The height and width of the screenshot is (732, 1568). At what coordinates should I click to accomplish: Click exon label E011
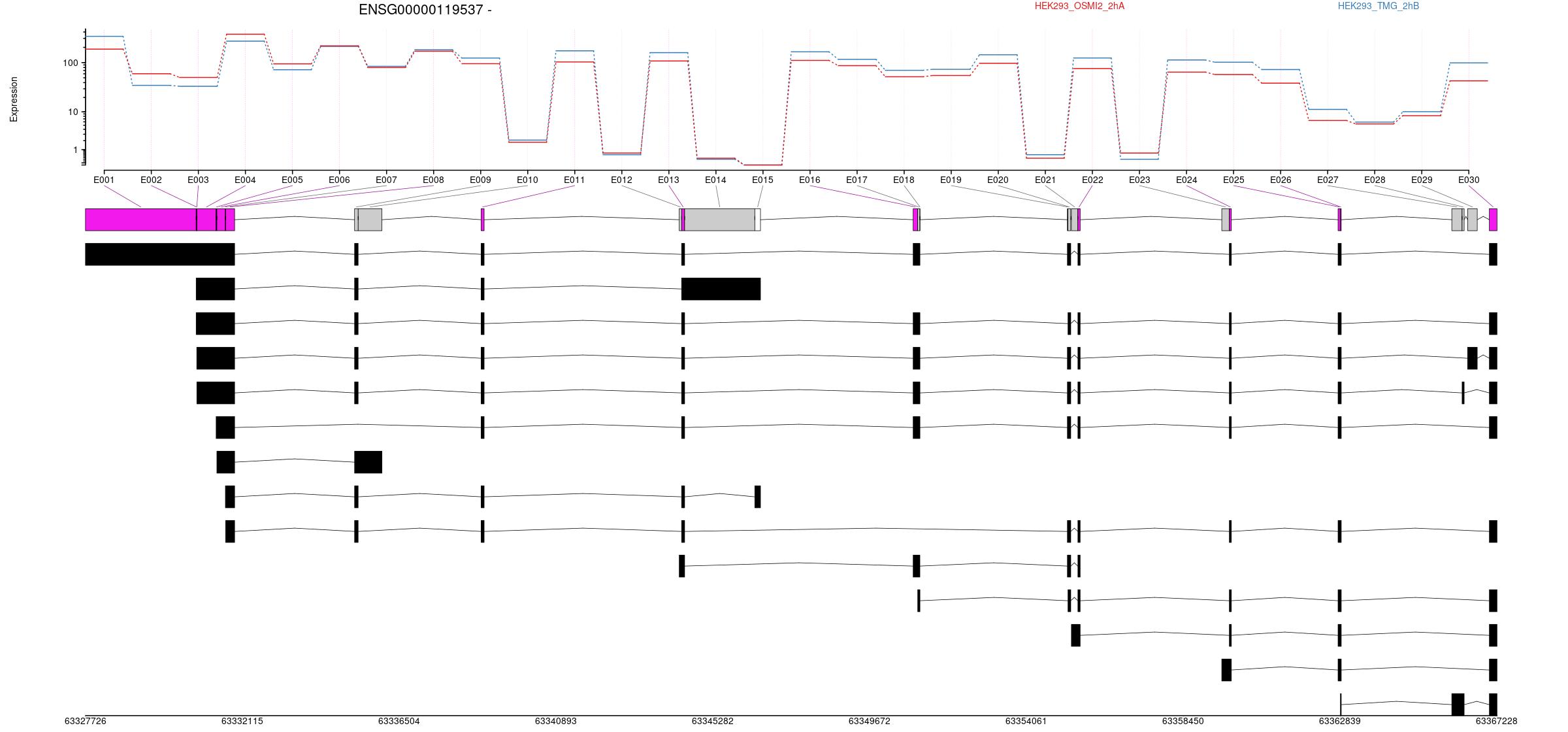tap(574, 180)
